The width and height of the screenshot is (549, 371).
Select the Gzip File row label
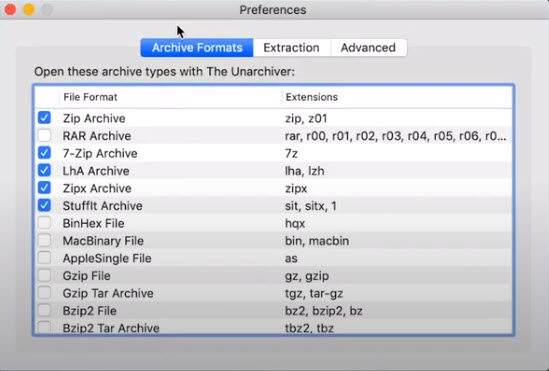[86, 276]
